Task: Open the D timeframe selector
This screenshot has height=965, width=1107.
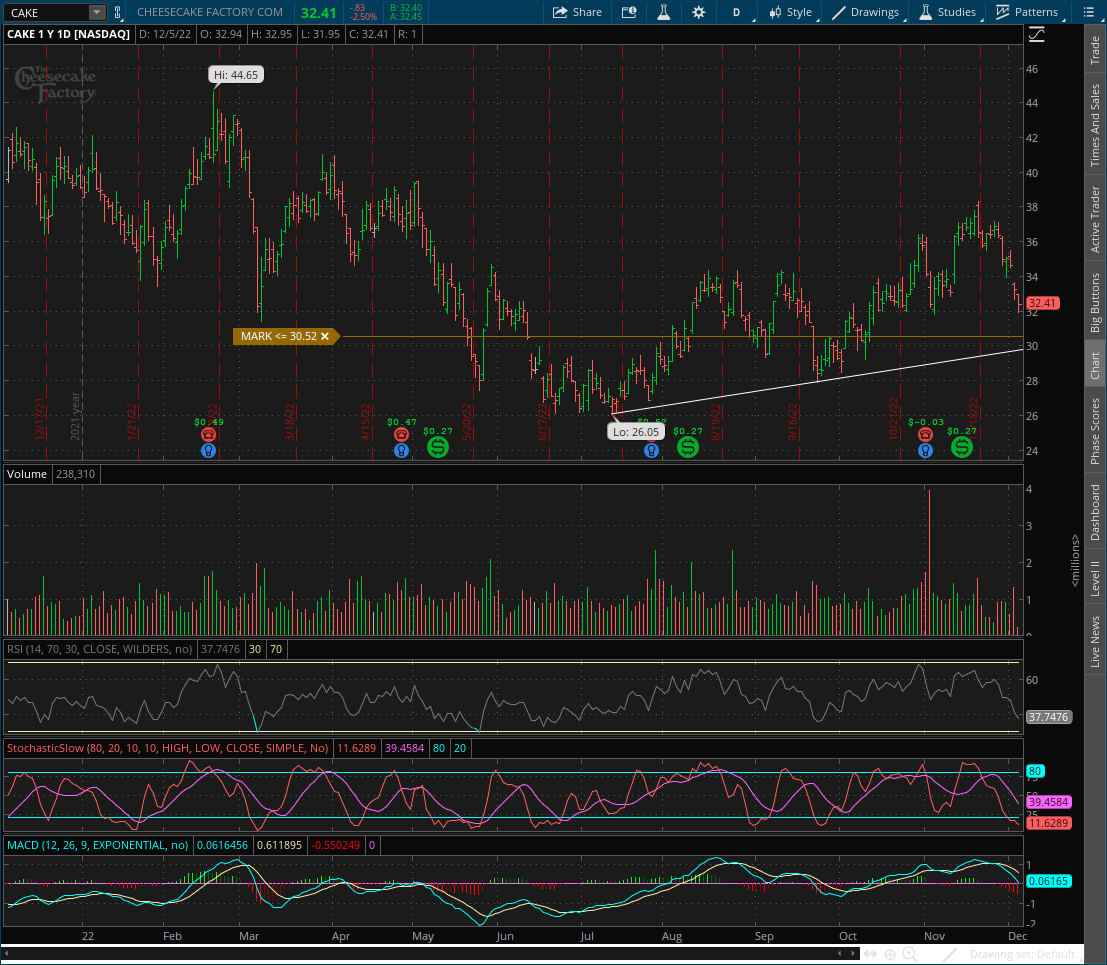Action: point(736,12)
